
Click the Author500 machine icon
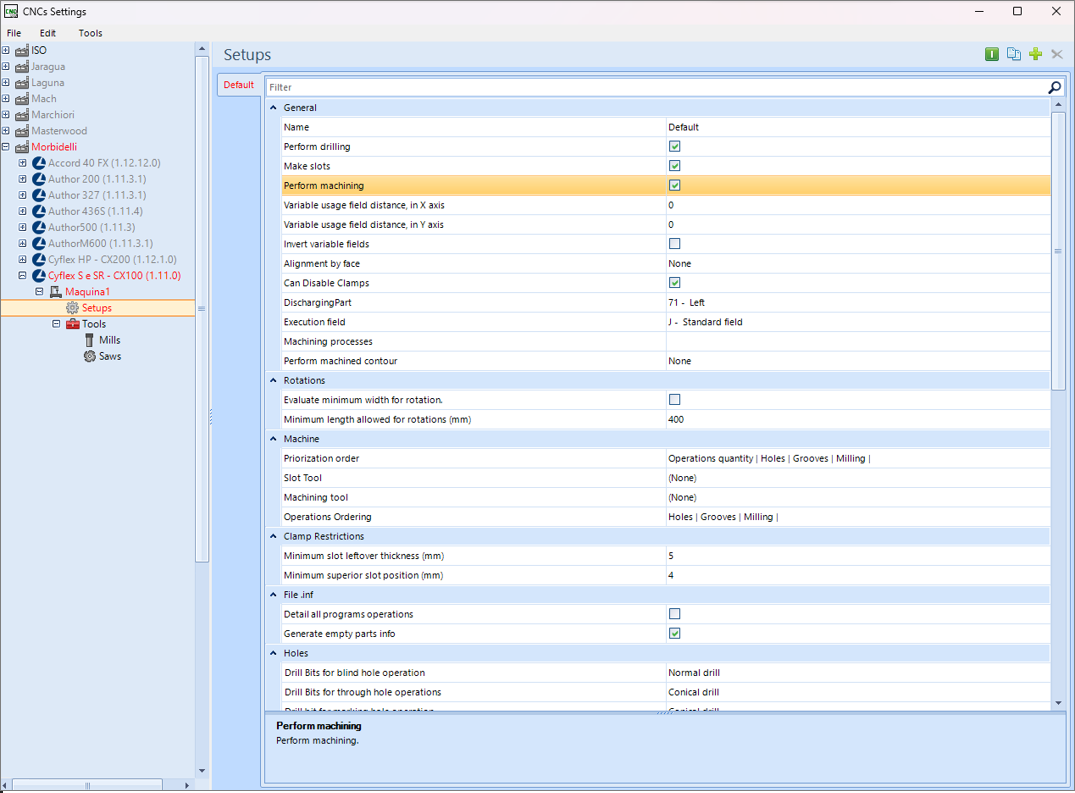(39, 228)
